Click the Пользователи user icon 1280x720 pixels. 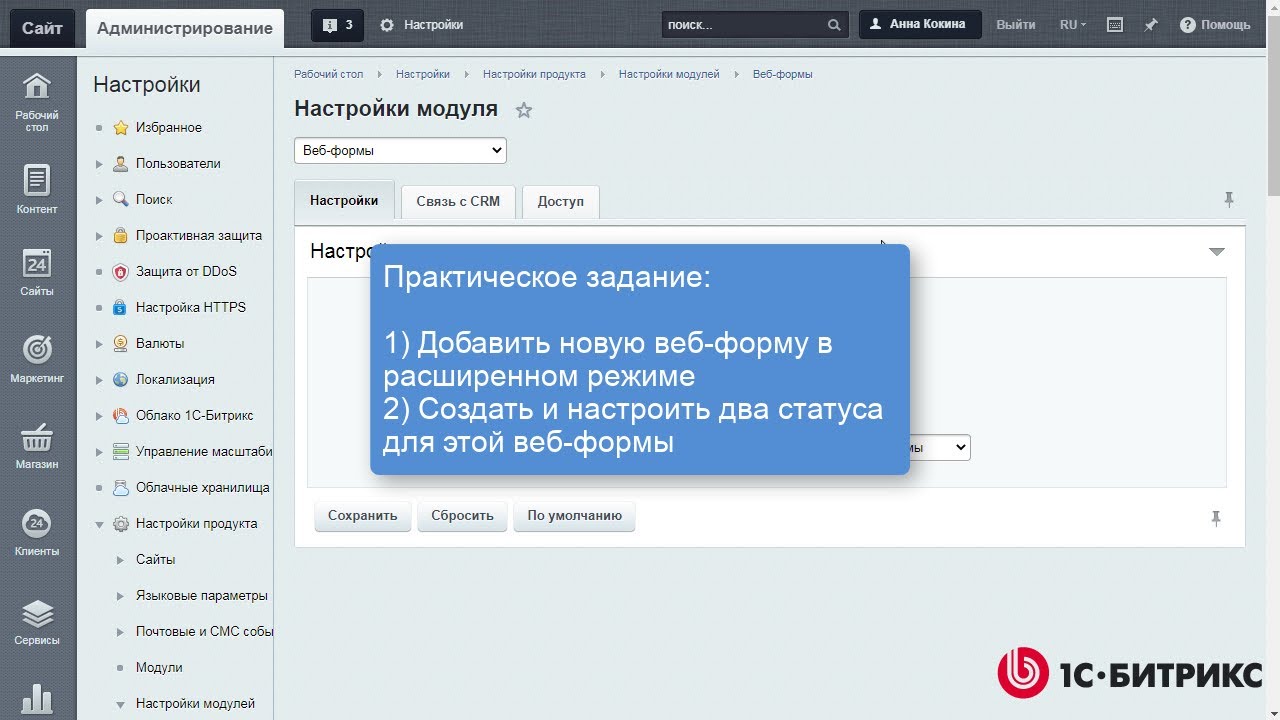click(121, 164)
